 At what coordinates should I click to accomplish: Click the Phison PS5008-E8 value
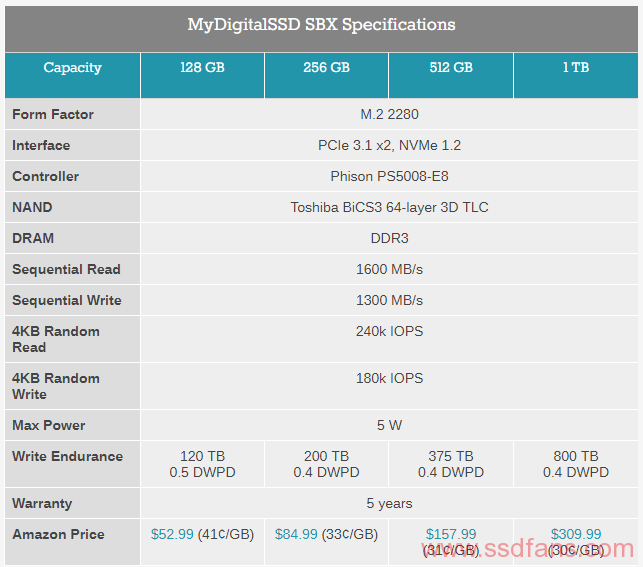(x=389, y=176)
